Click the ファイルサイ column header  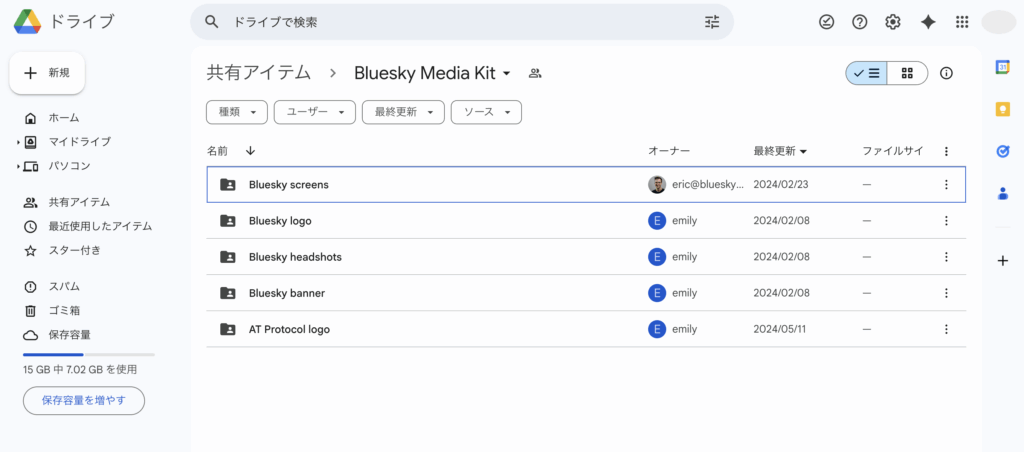click(x=893, y=152)
